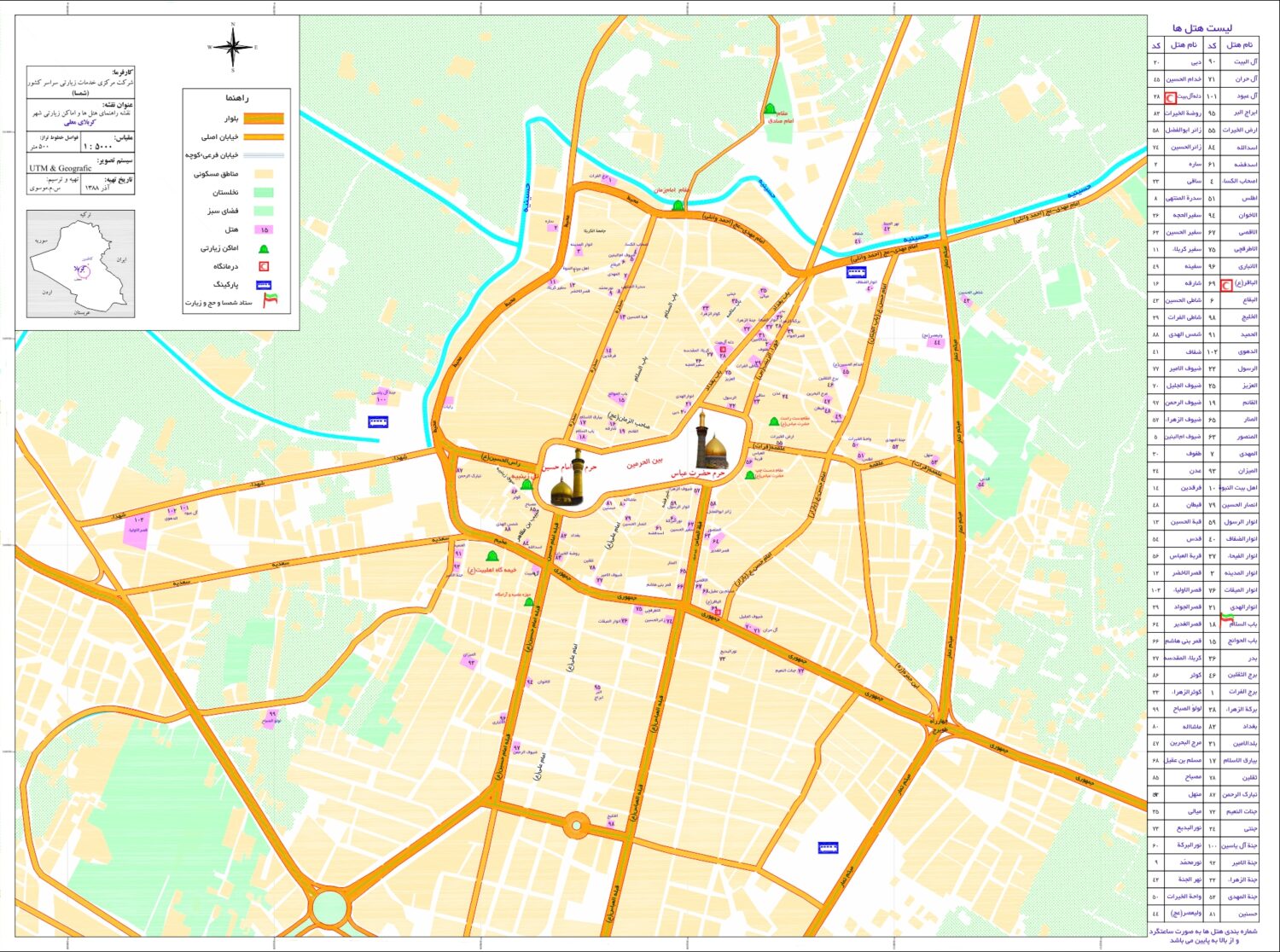Click the pink hotel 98 marker
1280x952 pixels.
(x=611, y=822)
